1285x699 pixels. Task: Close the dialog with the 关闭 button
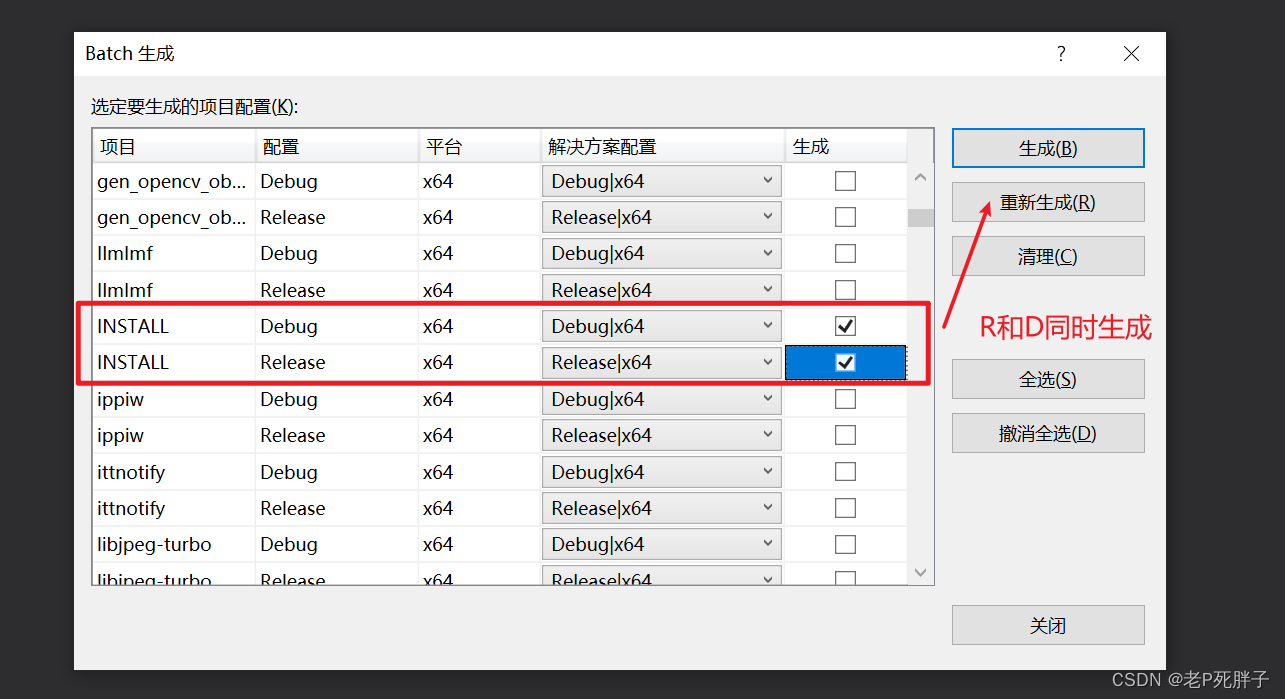tap(1047, 624)
